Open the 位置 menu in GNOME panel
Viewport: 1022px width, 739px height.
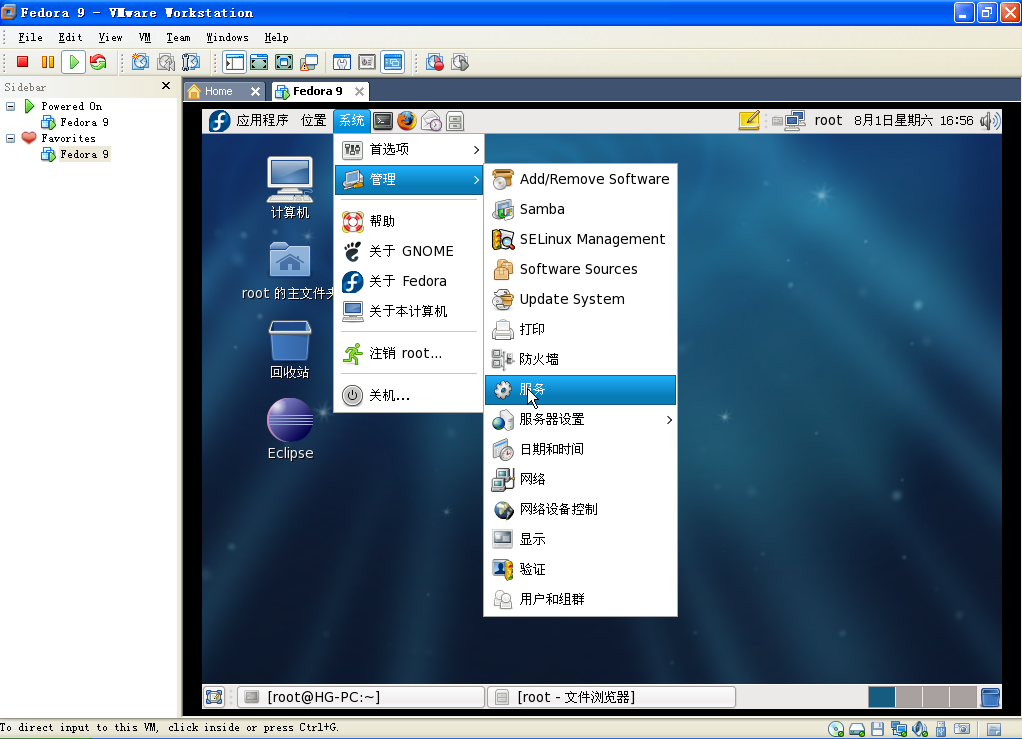click(314, 121)
